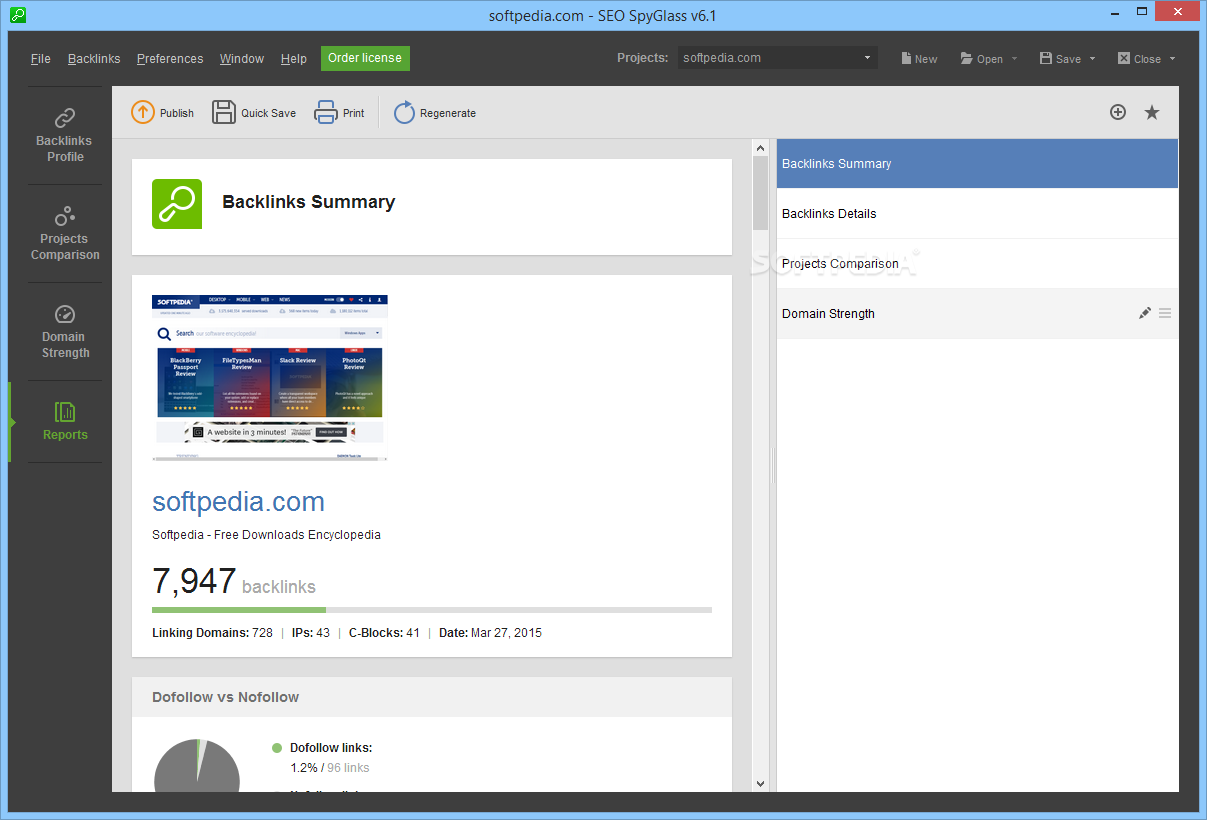Click the star favorites icon
The image size is (1207, 820).
1152,112
